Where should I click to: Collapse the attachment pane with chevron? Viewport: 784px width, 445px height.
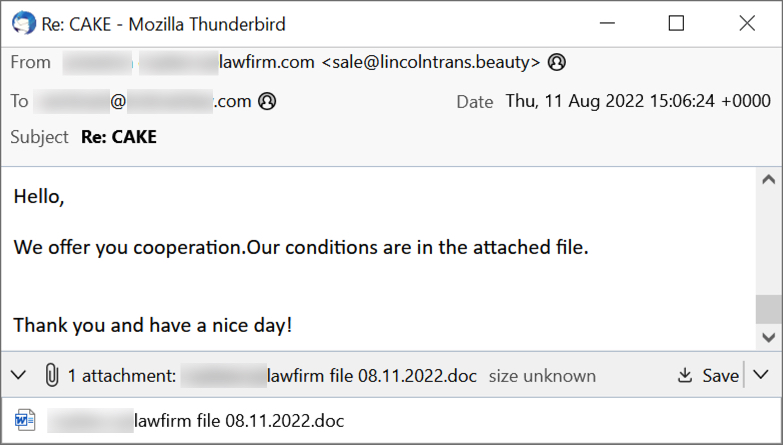[x=18, y=376]
